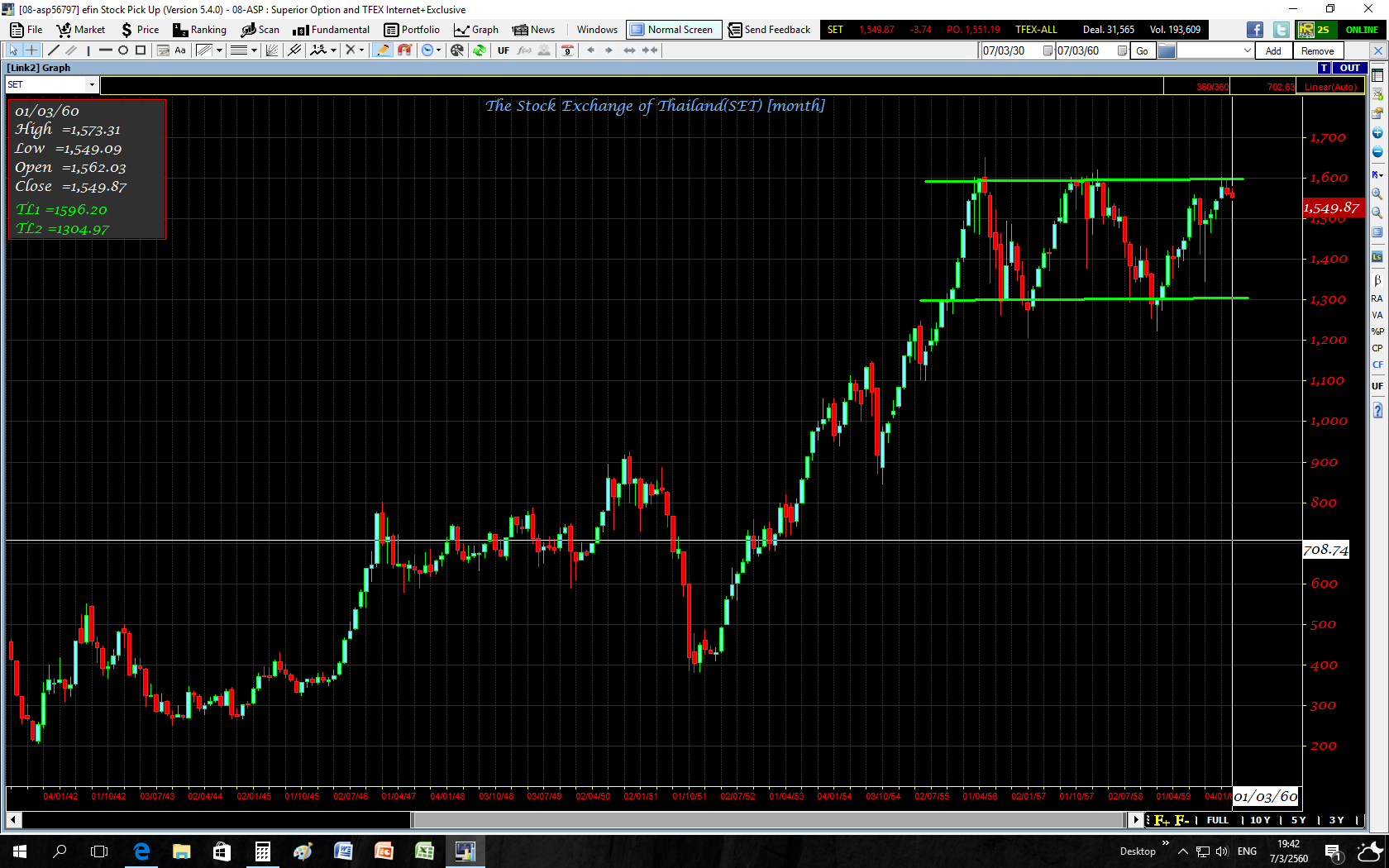The width and height of the screenshot is (1389, 868).
Task: Open the calendar date icon
Action: point(567,50)
